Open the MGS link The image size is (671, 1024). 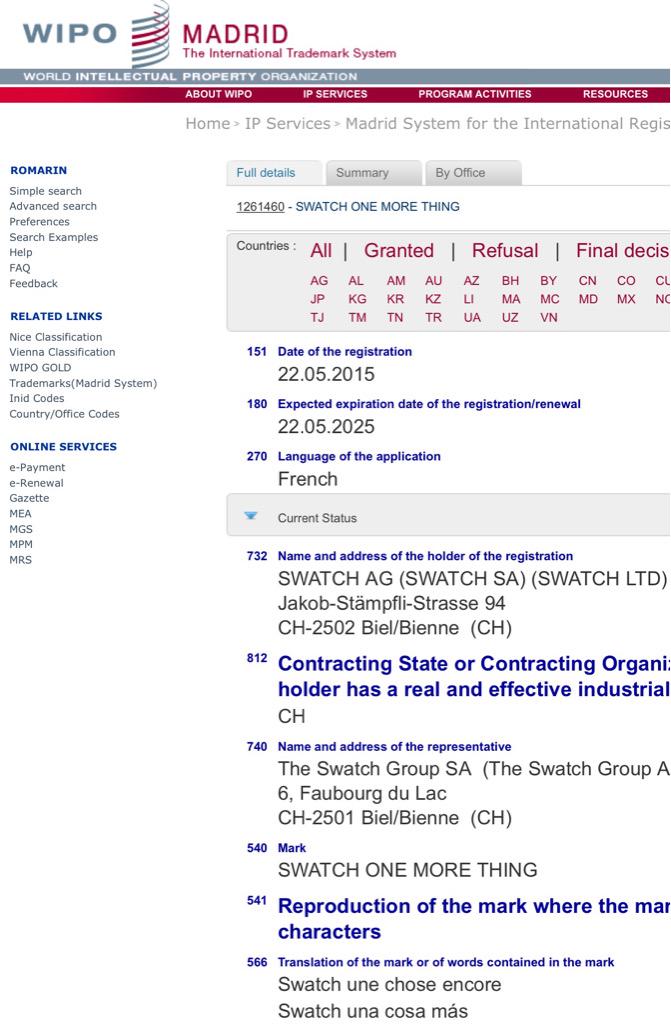tap(21, 530)
